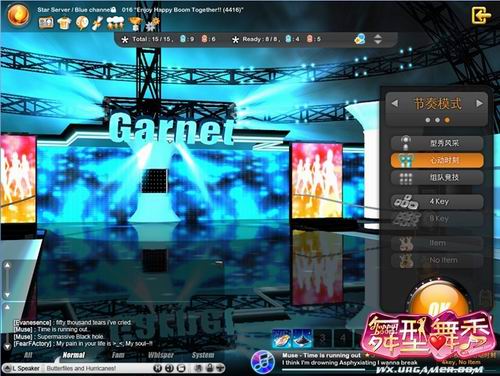Click the rightmost icon in chat bar
The width and height of the screenshot is (500, 376).
point(220,368)
